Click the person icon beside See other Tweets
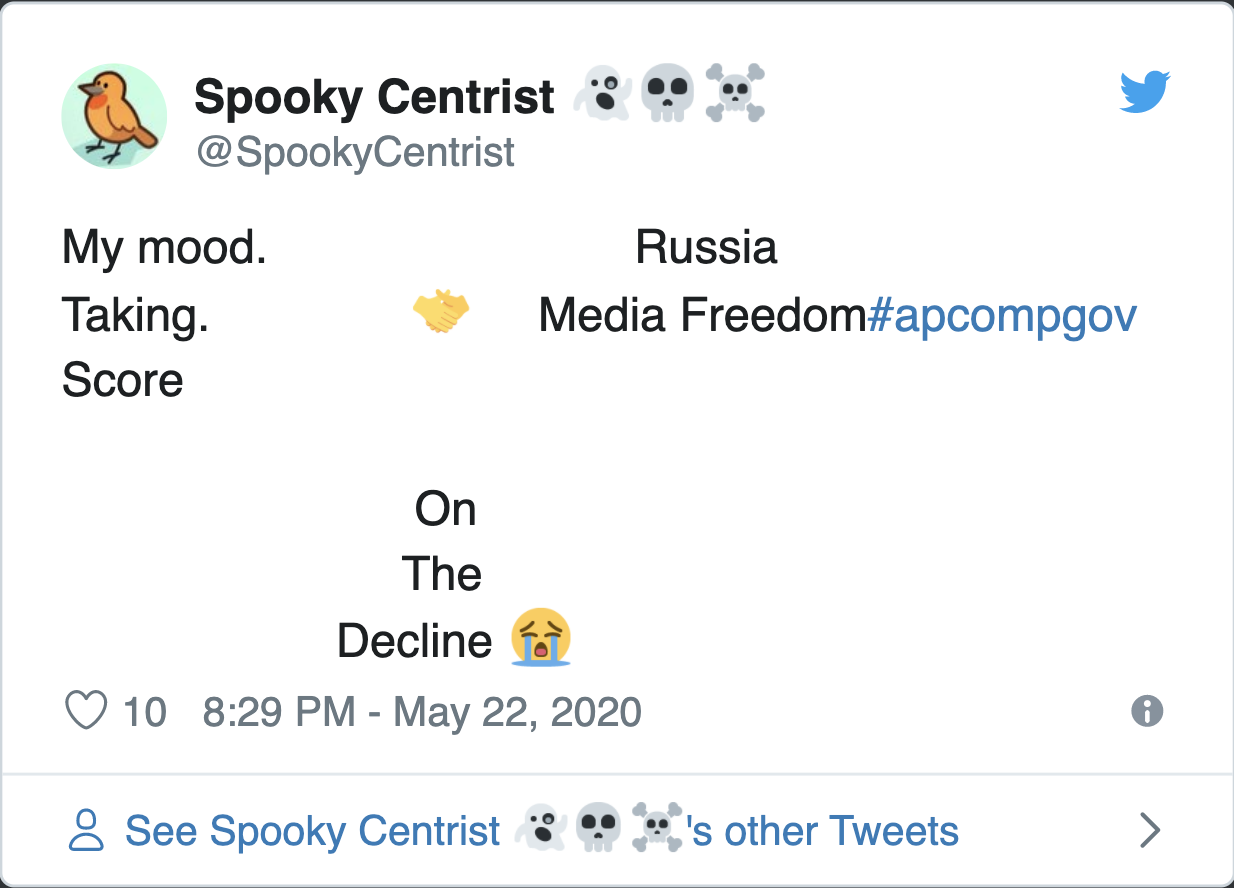This screenshot has height=888, width=1234. [86, 830]
